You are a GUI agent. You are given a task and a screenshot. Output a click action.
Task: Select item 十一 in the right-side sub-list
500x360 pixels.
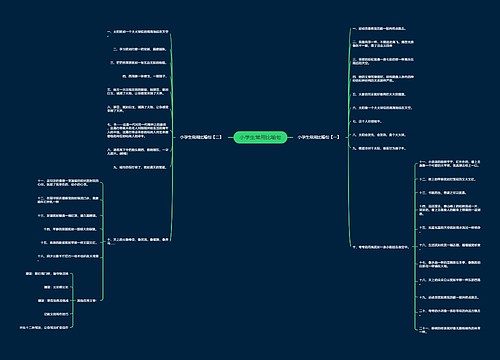tap(449, 163)
